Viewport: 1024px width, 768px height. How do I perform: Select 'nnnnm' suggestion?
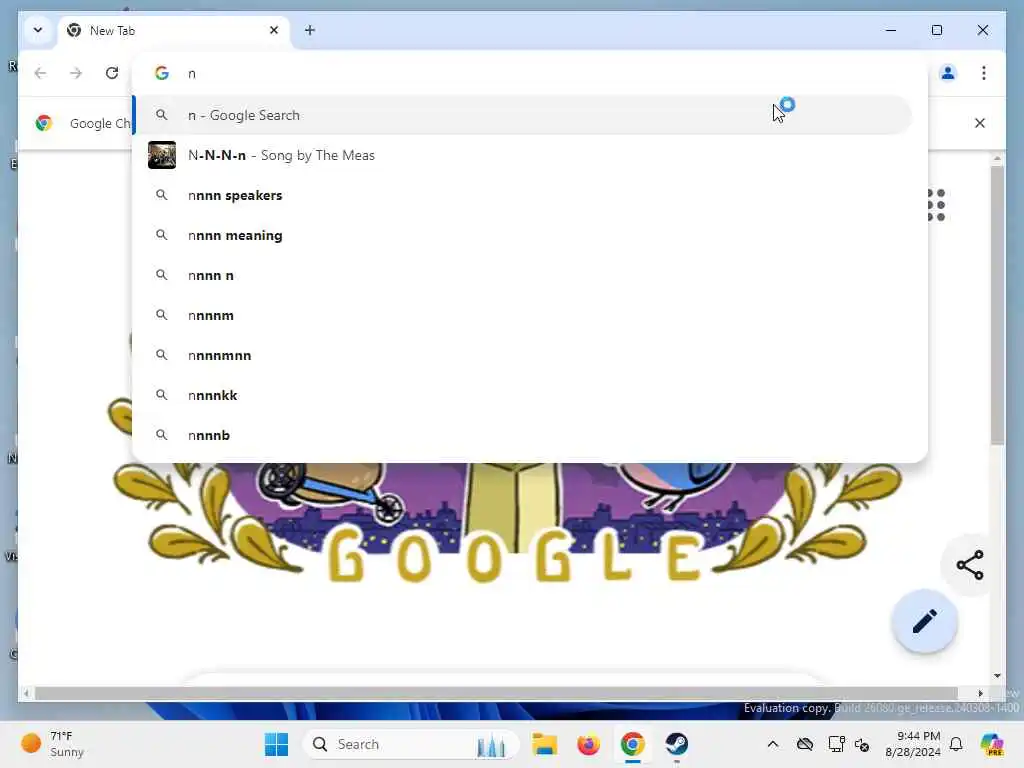tap(522, 315)
